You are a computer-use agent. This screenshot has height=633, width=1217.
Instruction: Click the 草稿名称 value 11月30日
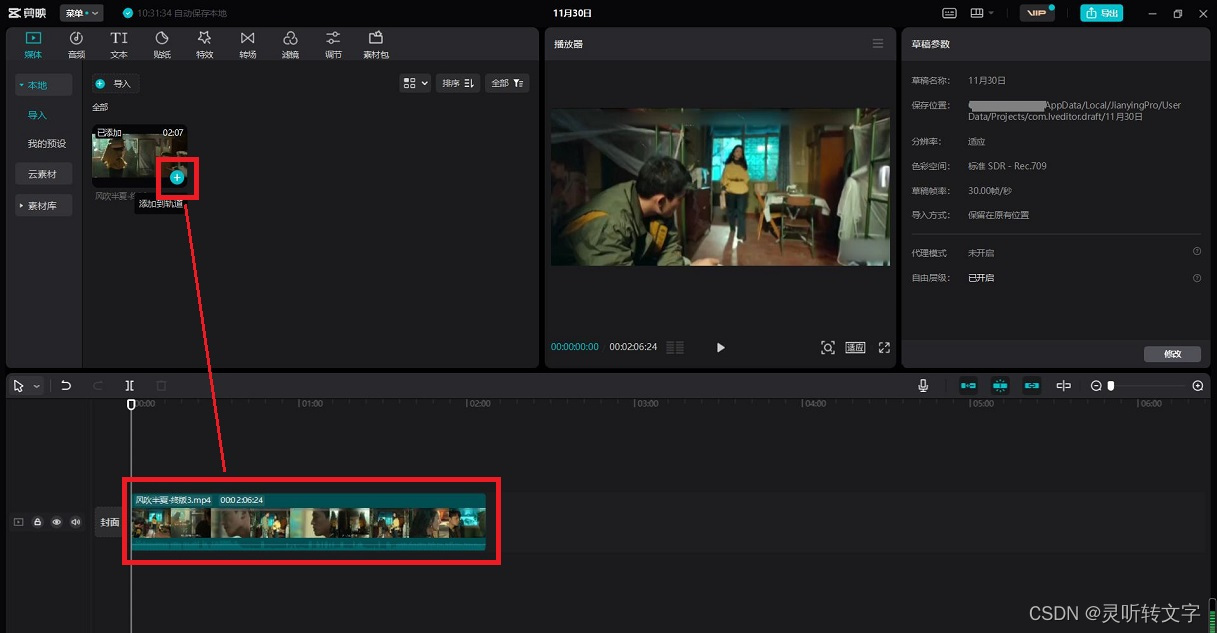click(x=987, y=80)
